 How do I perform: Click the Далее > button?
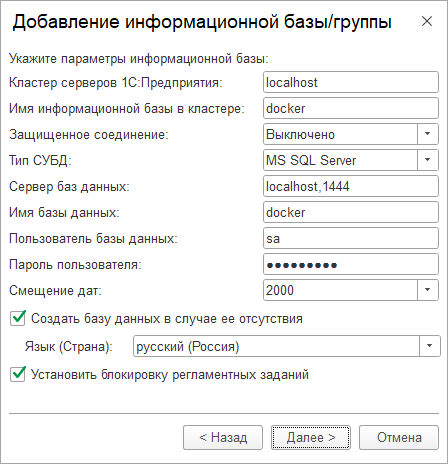coord(311,437)
